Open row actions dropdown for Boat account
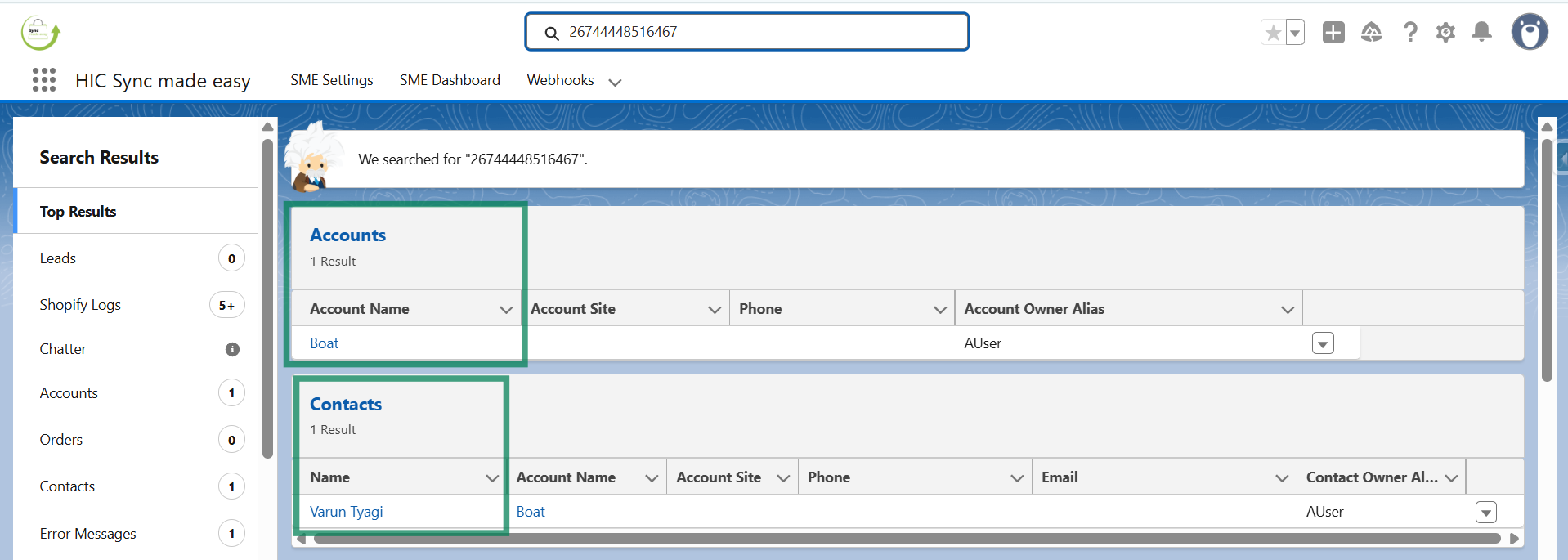 click(1323, 343)
